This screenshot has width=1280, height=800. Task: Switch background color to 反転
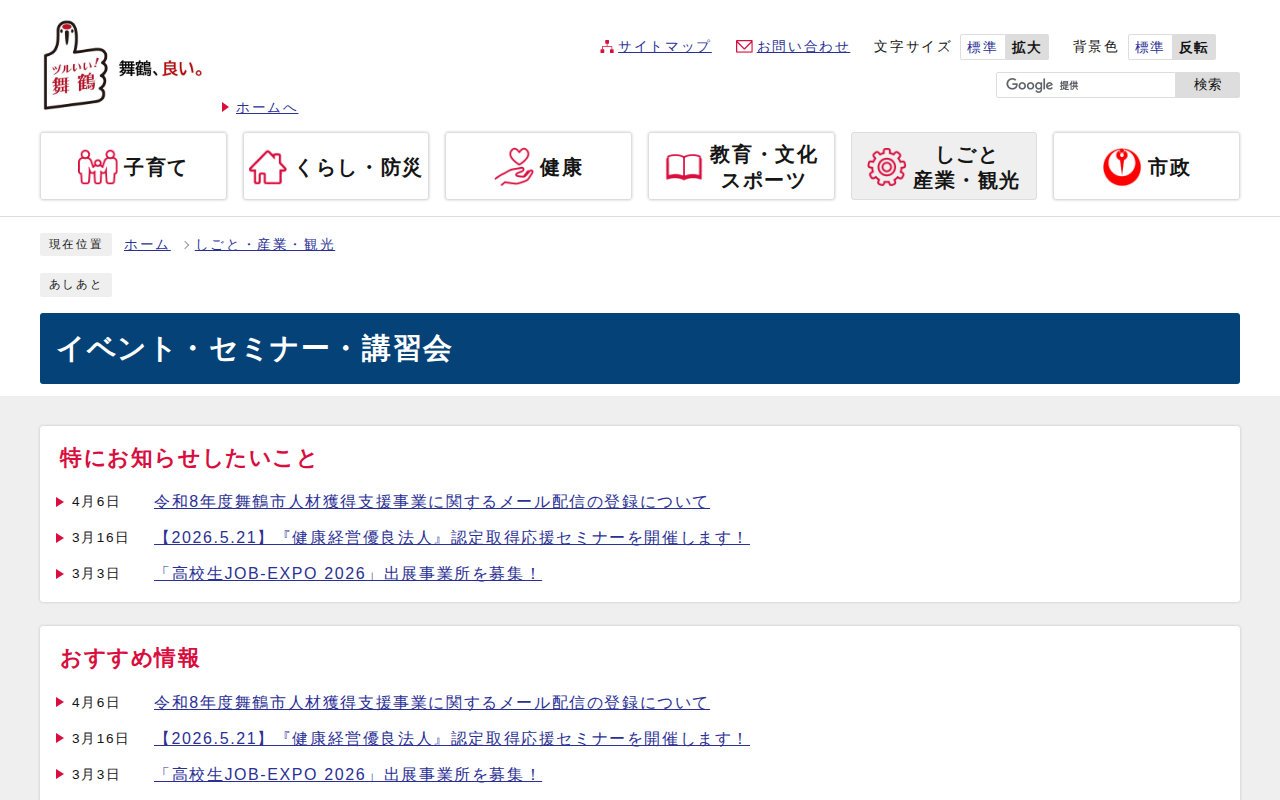point(1194,47)
